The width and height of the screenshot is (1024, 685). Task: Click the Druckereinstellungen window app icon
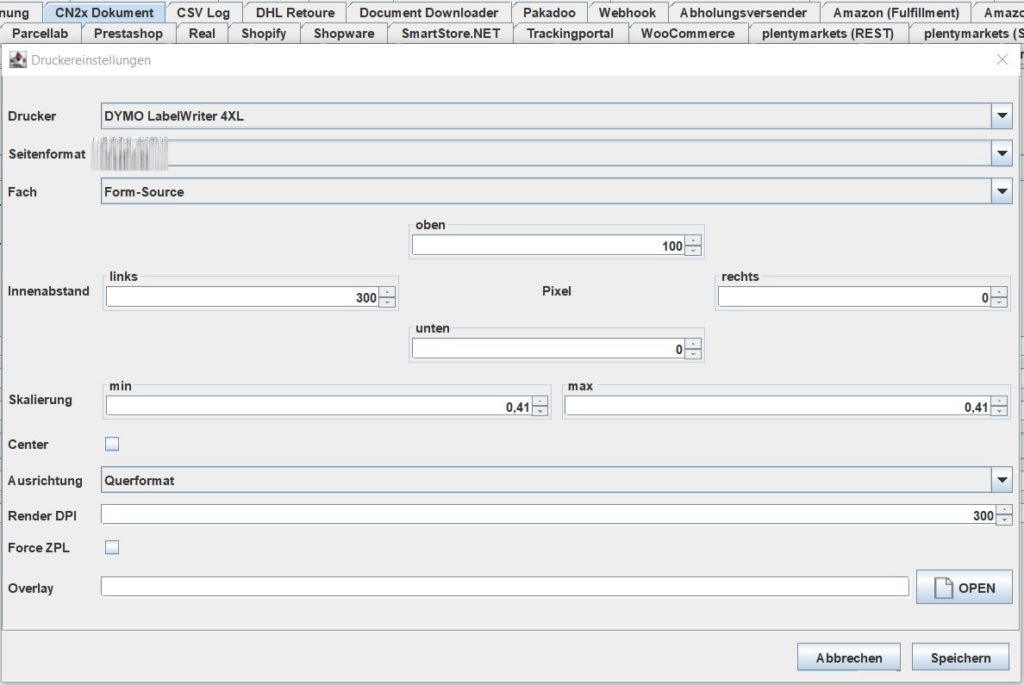point(18,59)
